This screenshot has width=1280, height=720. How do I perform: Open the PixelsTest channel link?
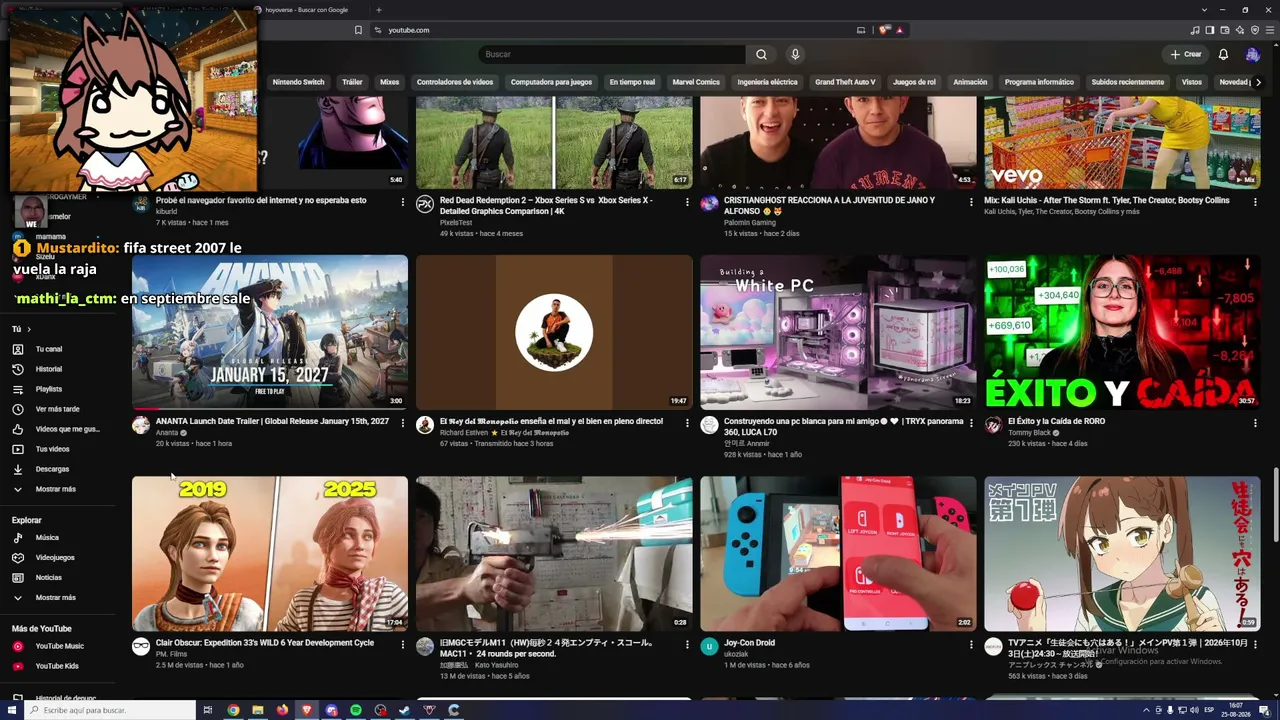(456, 223)
